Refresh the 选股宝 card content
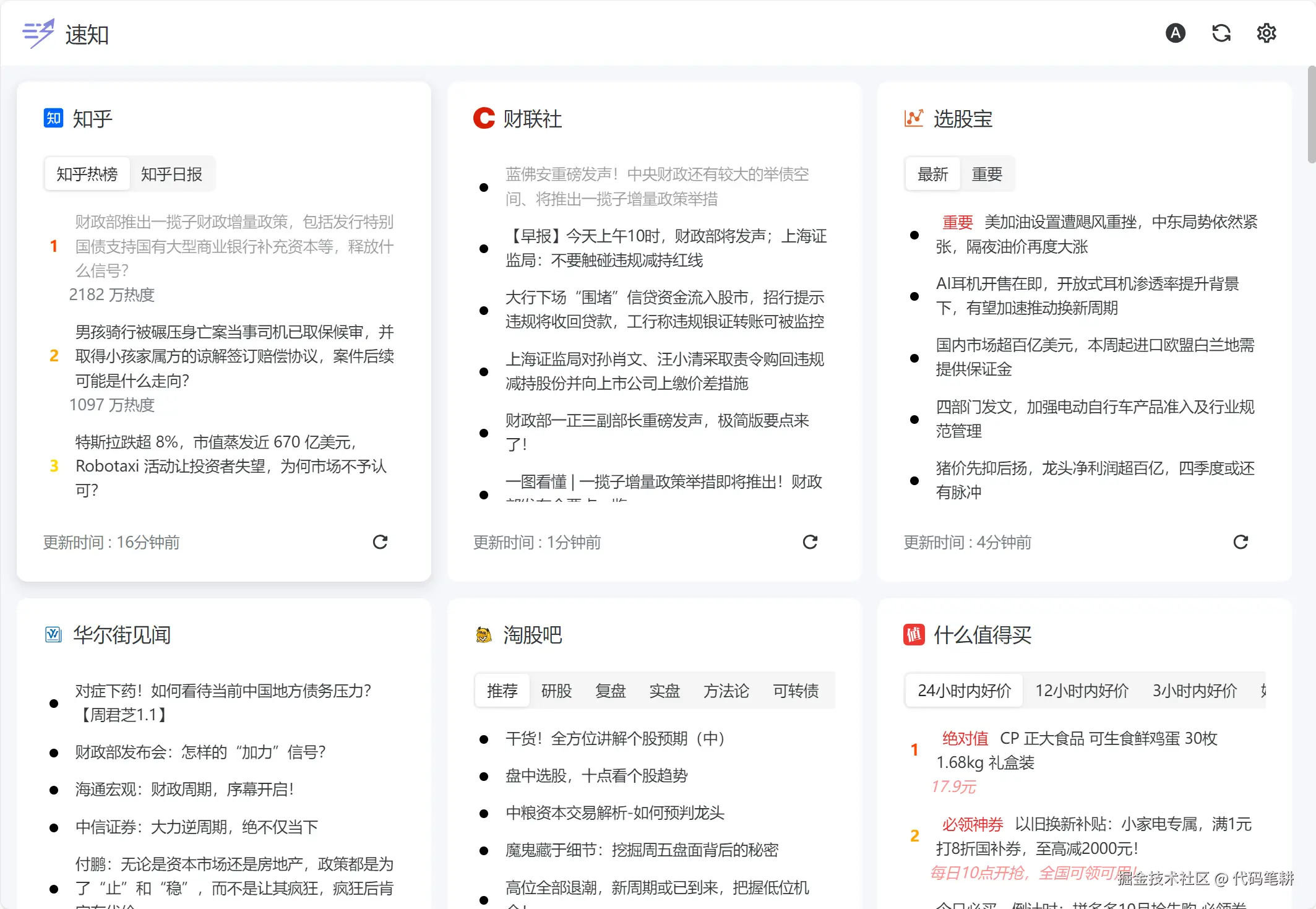This screenshot has height=909, width=1316. [1241, 542]
